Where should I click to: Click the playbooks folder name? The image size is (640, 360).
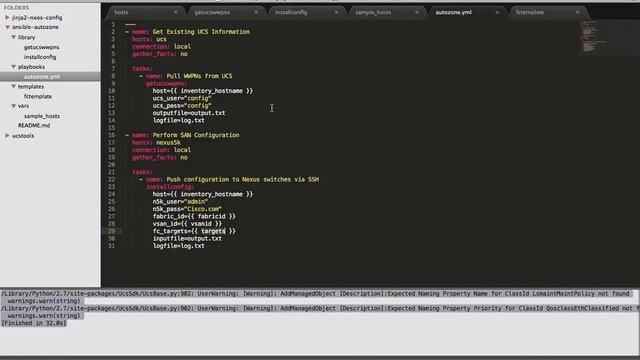[31, 67]
